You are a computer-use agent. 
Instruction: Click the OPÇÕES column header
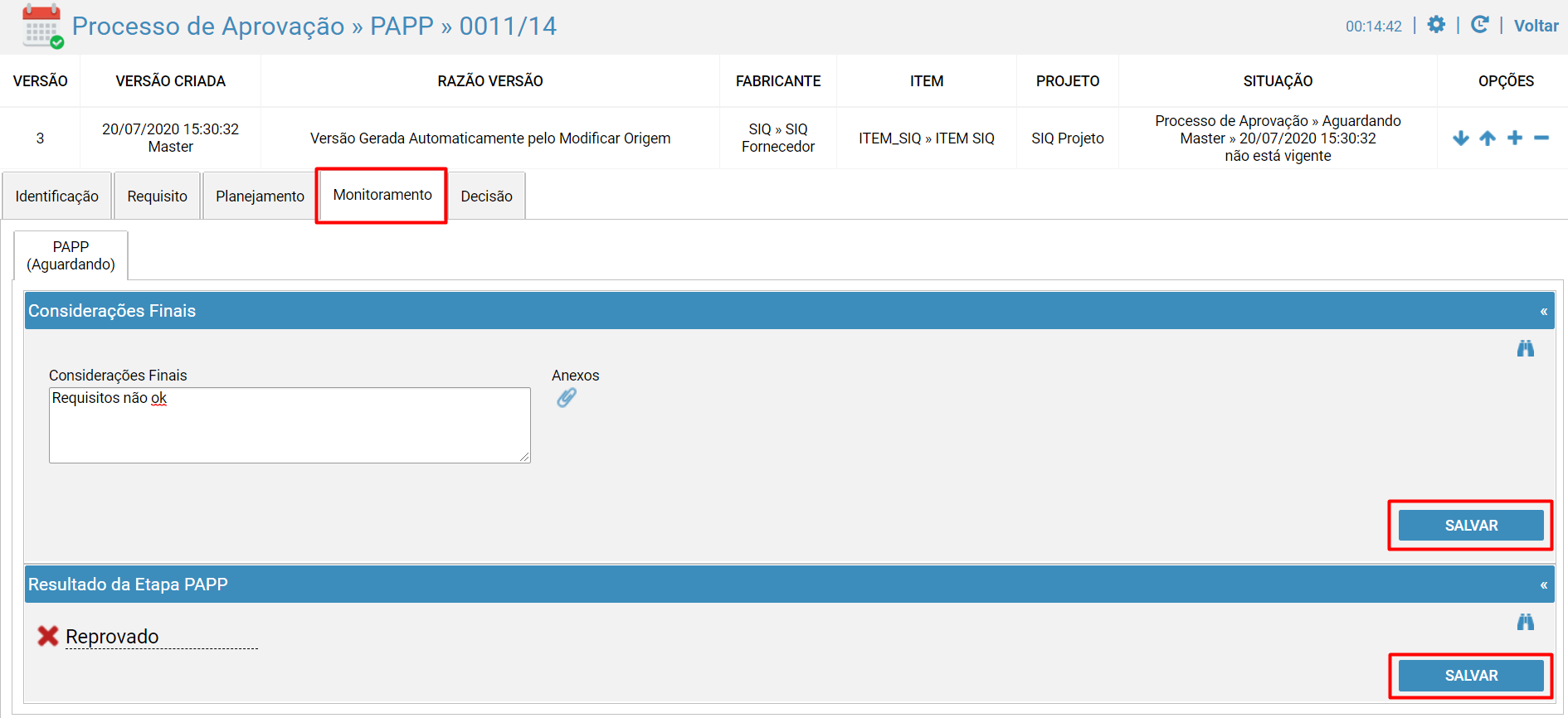(x=1506, y=81)
